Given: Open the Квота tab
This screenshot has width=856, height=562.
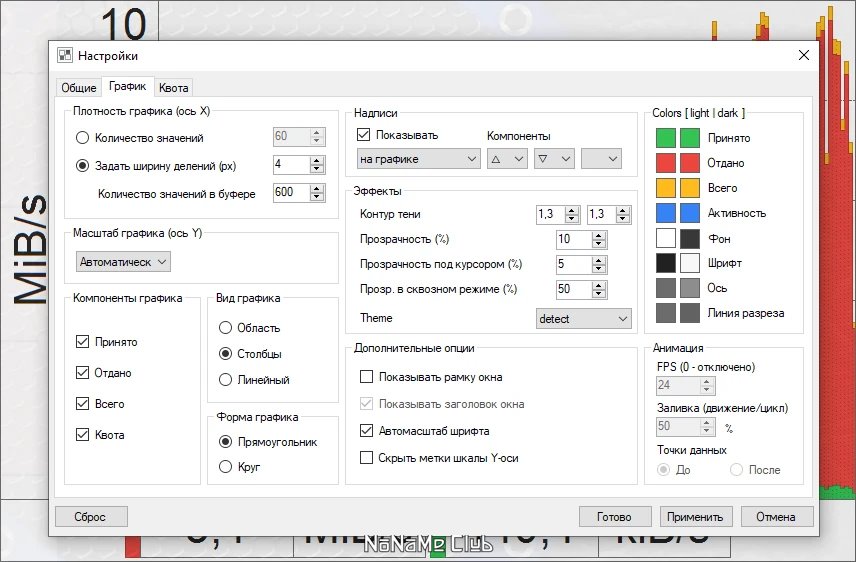Looking at the screenshot, I should pyautogui.click(x=174, y=87).
